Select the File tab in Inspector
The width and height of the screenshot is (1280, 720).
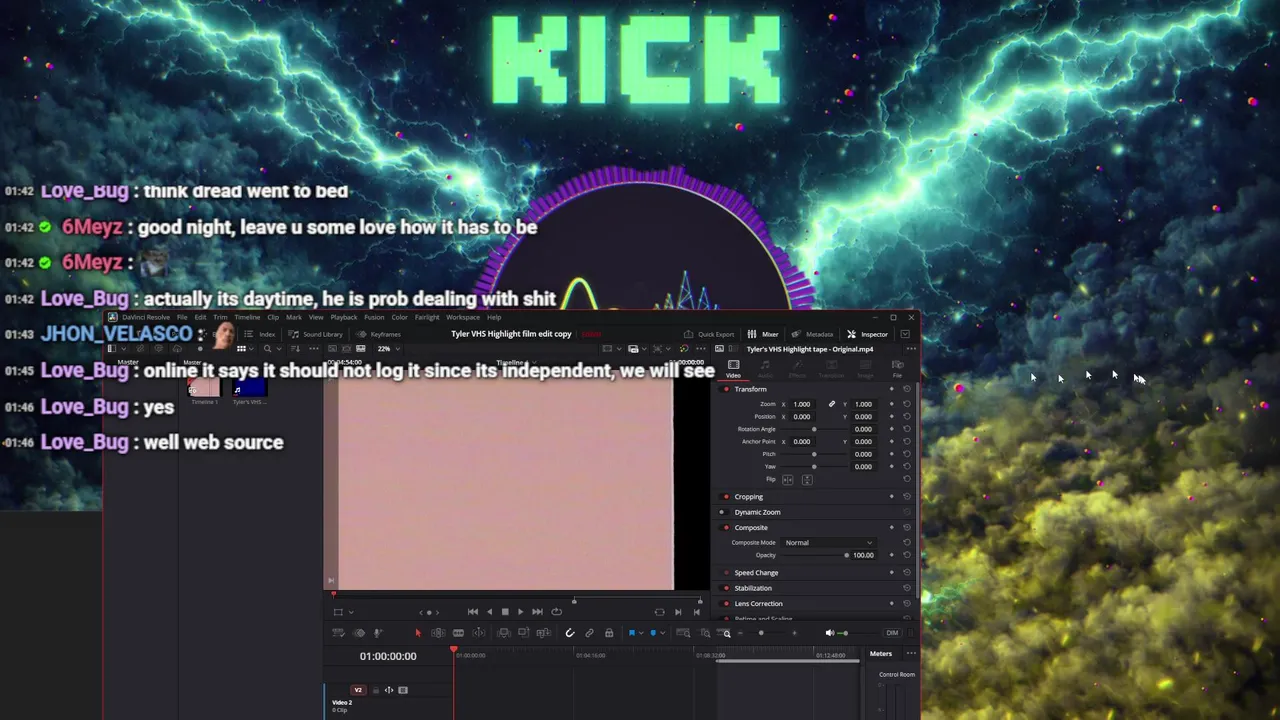[897, 369]
